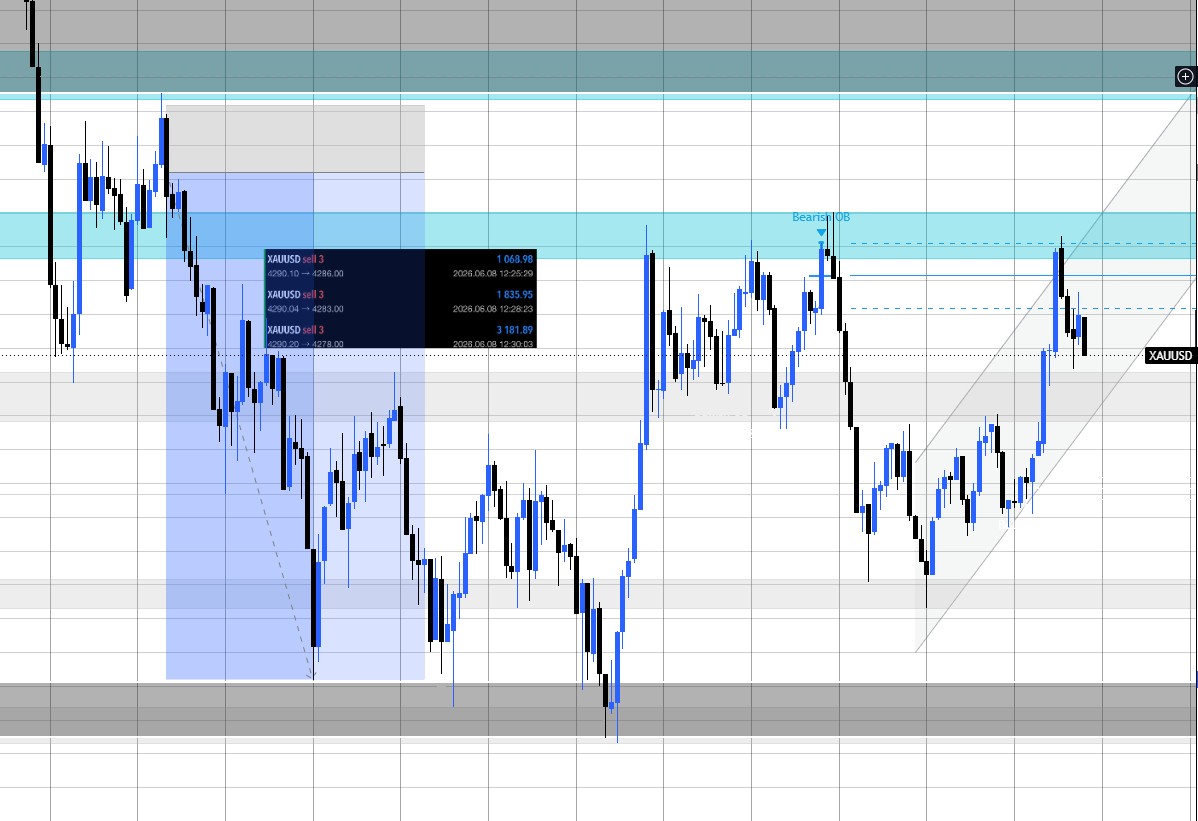This screenshot has width=1198, height=821.
Task: Click XAUUSD sell 3 row with profit 1 068.98
Action: click(x=400, y=267)
